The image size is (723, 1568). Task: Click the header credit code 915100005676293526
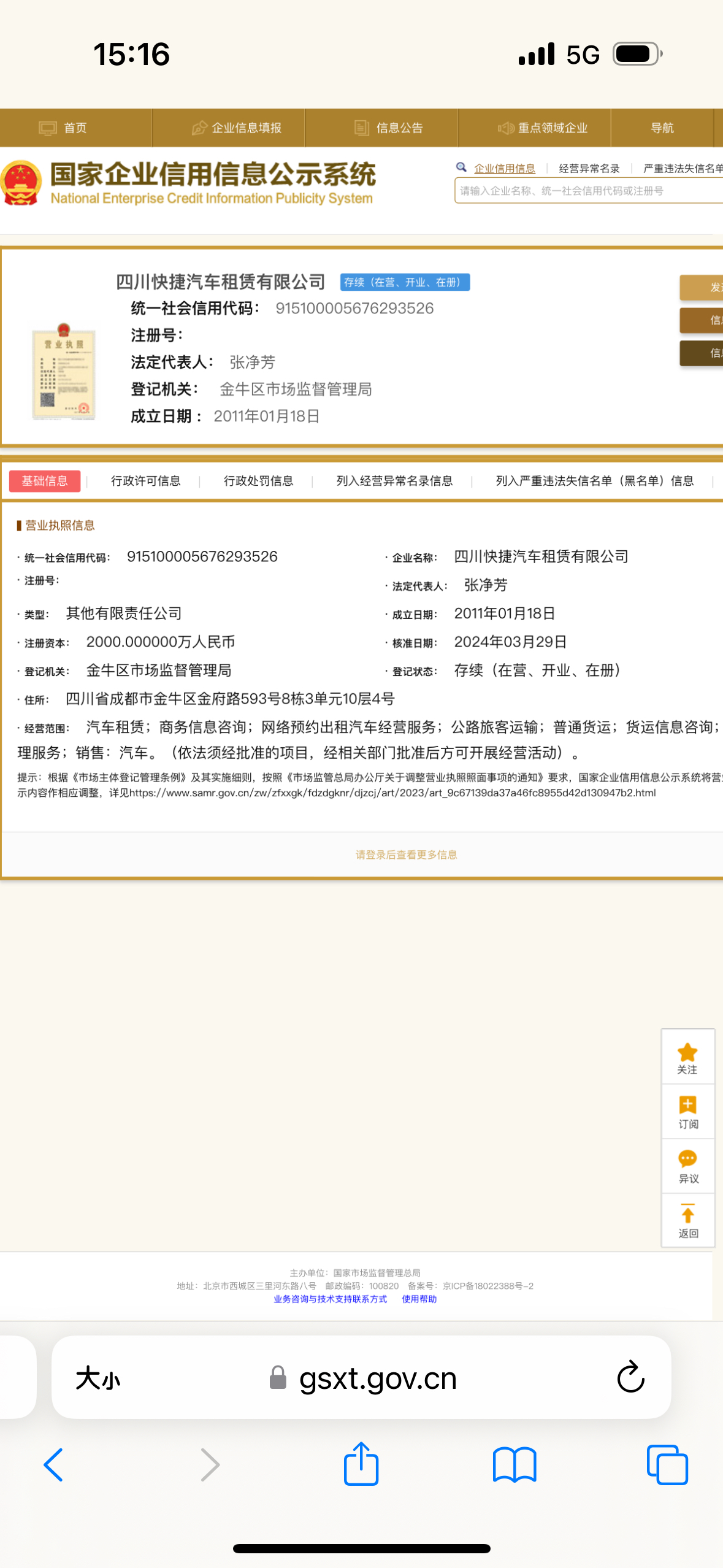(354, 309)
